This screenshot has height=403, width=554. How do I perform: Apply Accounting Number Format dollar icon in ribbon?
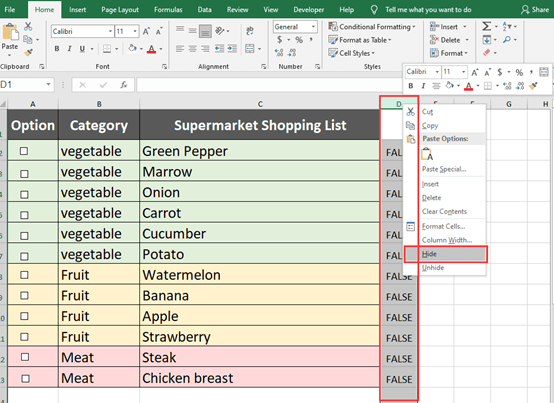(279, 40)
